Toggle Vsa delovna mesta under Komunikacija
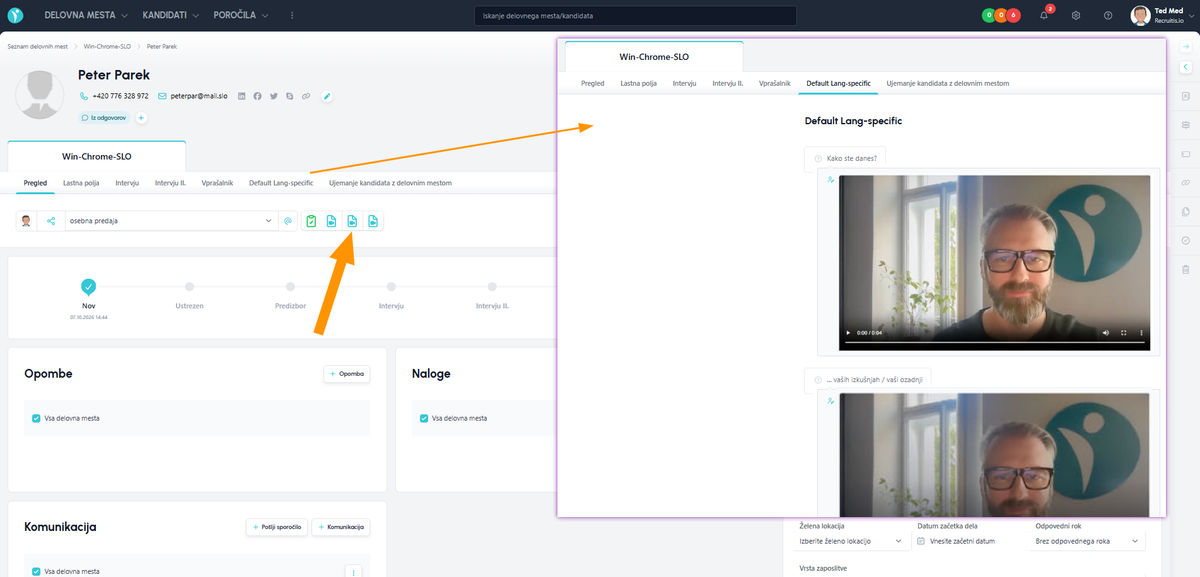The width and height of the screenshot is (1200, 577). (36, 571)
